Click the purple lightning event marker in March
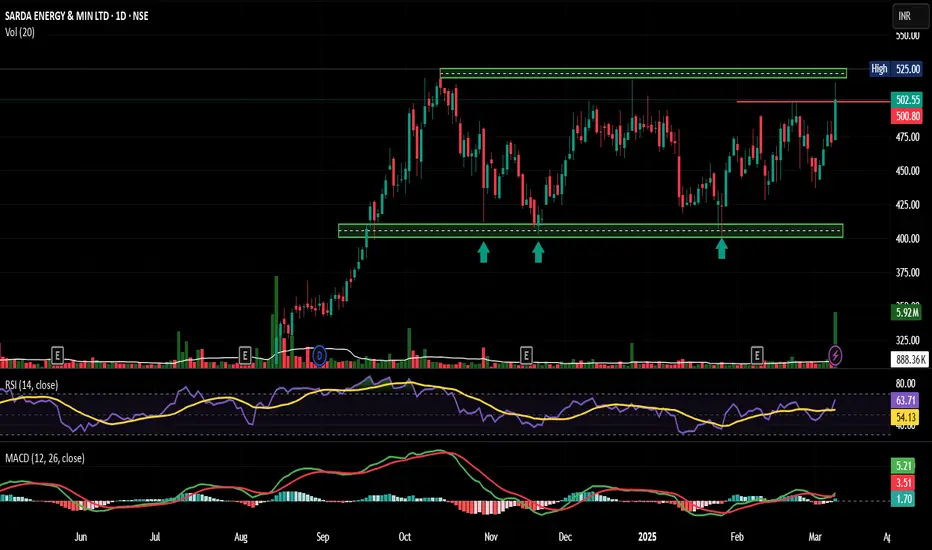The image size is (932, 550). coord(835,356)
